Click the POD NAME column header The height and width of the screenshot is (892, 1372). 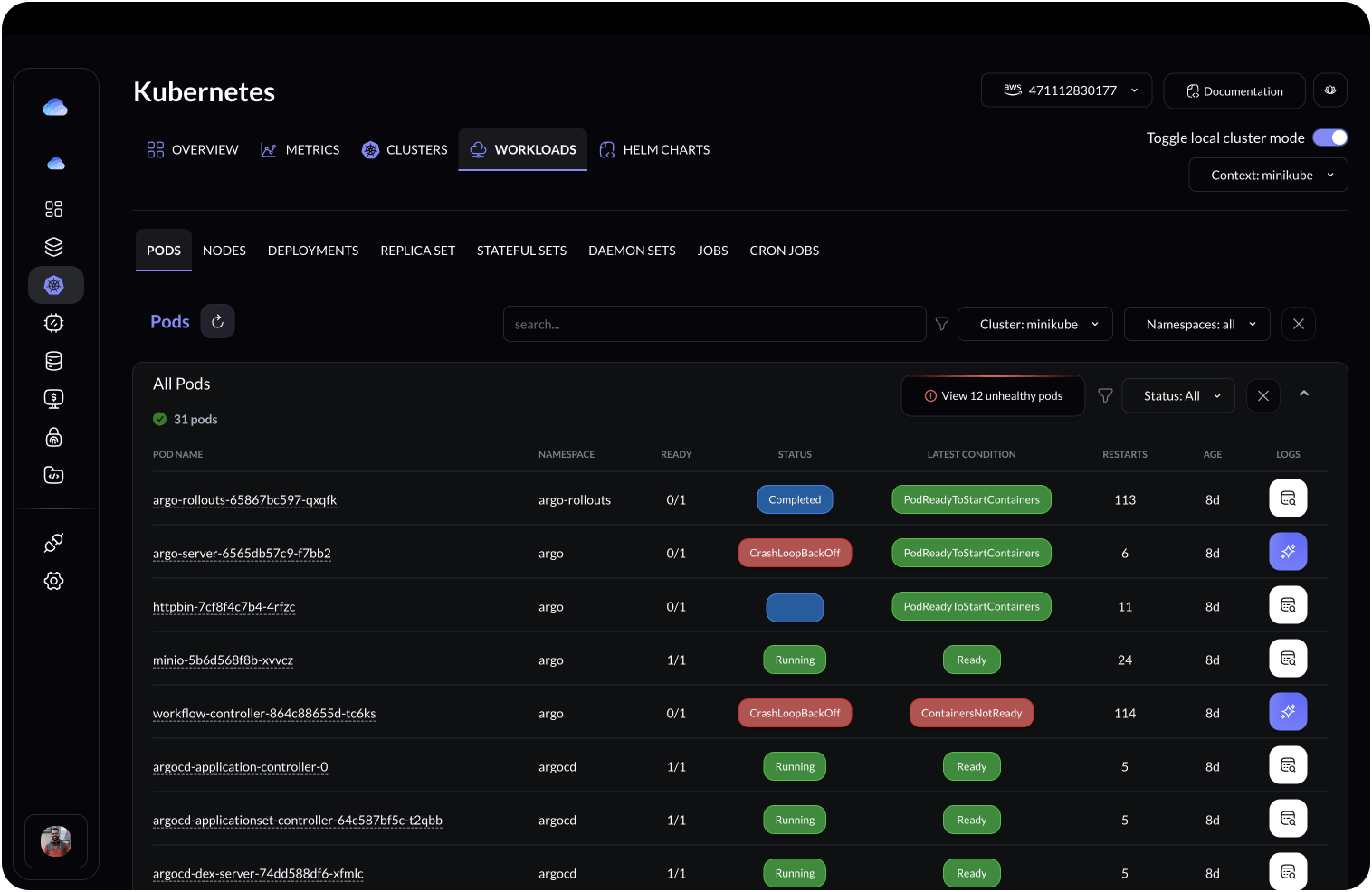(x=177, y=454)
